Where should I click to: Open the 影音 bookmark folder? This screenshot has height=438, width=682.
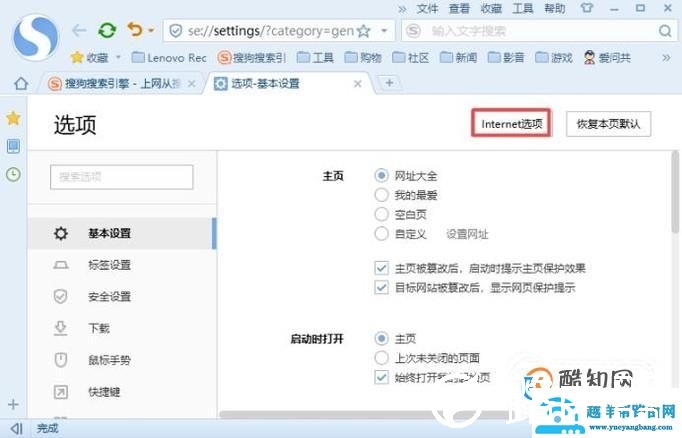[x=506, y=57]
